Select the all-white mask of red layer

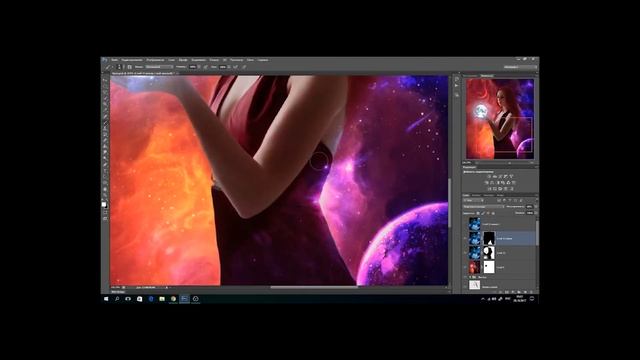click(489, 267)
